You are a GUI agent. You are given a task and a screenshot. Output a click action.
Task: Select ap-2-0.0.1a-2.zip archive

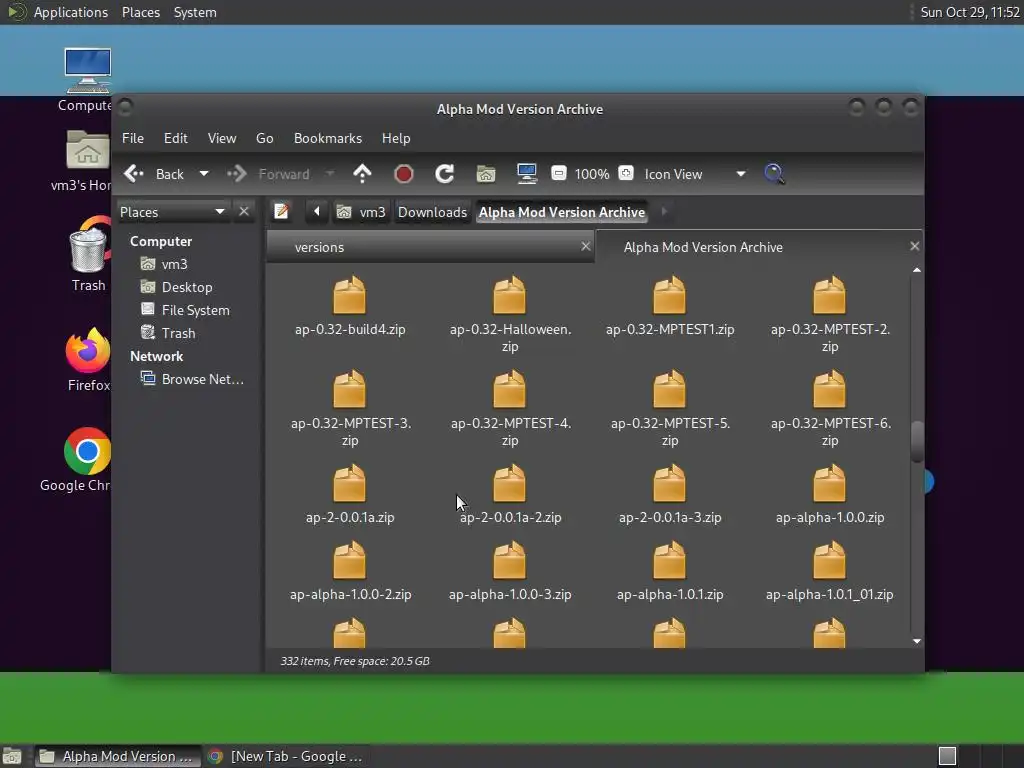coord(509,494)
